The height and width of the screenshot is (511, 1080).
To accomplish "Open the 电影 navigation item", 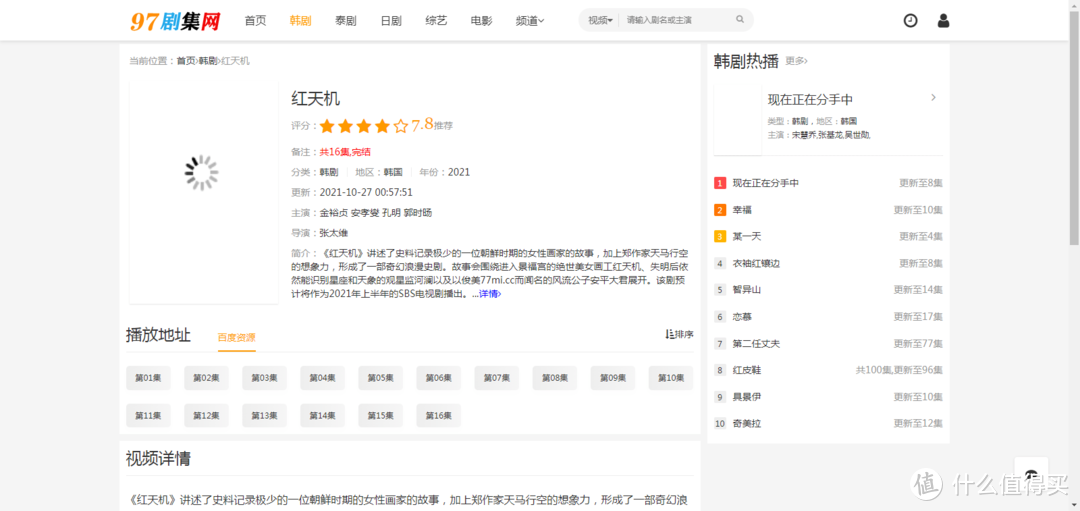I will [482, 20].
